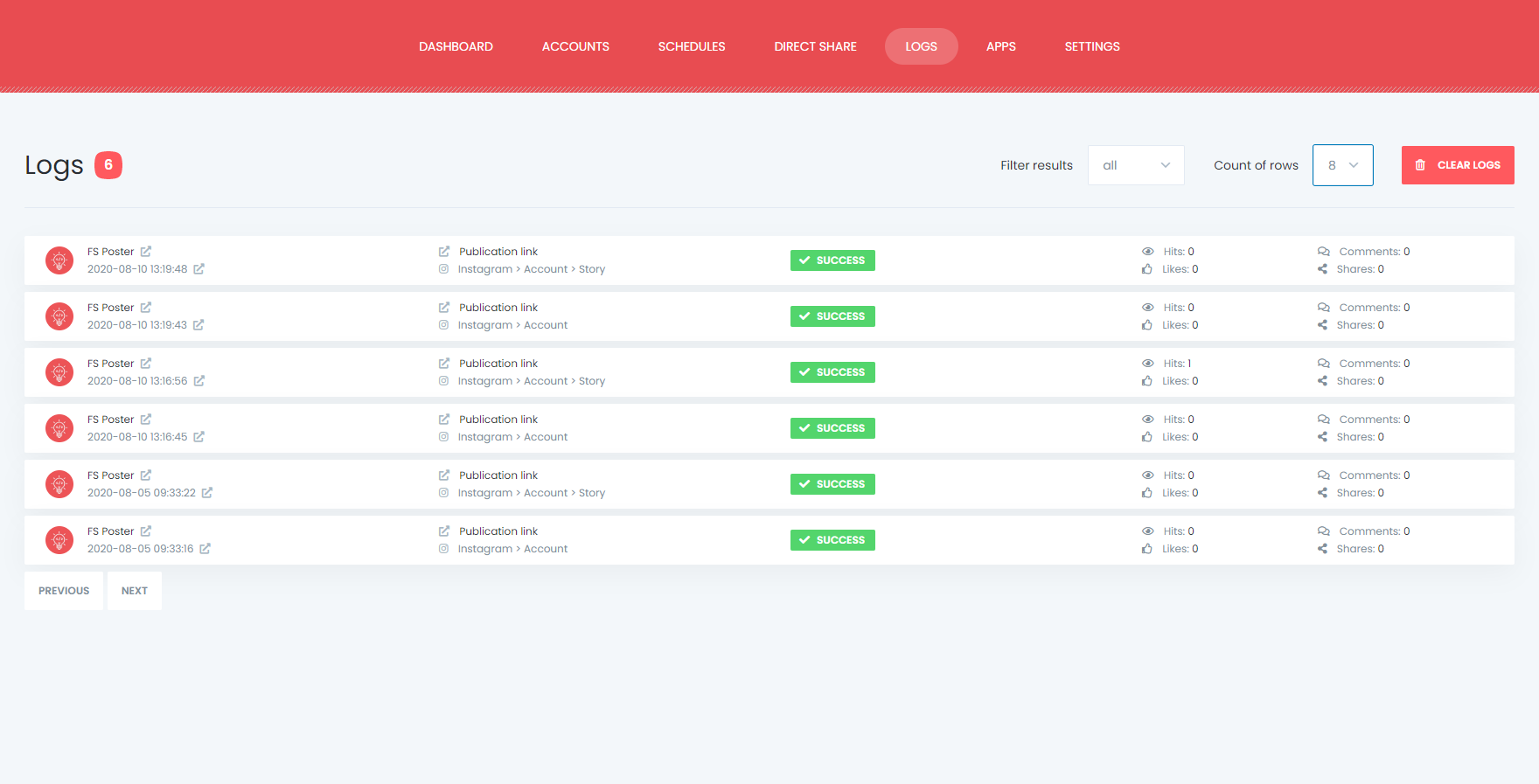This screenshot has width=1539, height=784.
Task: Open external link icon beside 09:33:16 FS Poster
Action: [146, 531]
